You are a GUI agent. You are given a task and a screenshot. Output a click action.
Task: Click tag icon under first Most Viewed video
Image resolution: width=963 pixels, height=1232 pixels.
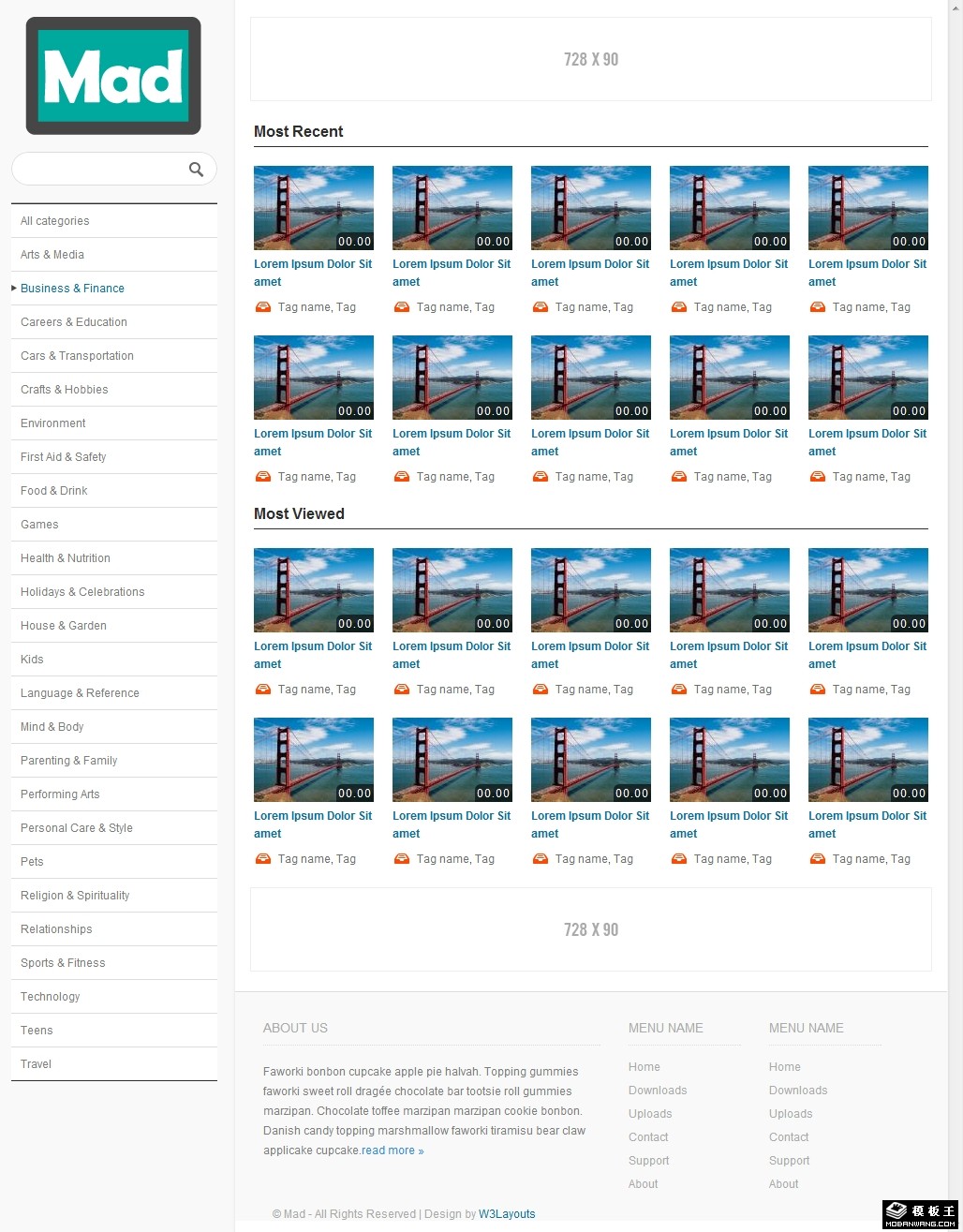pos(263,690)
